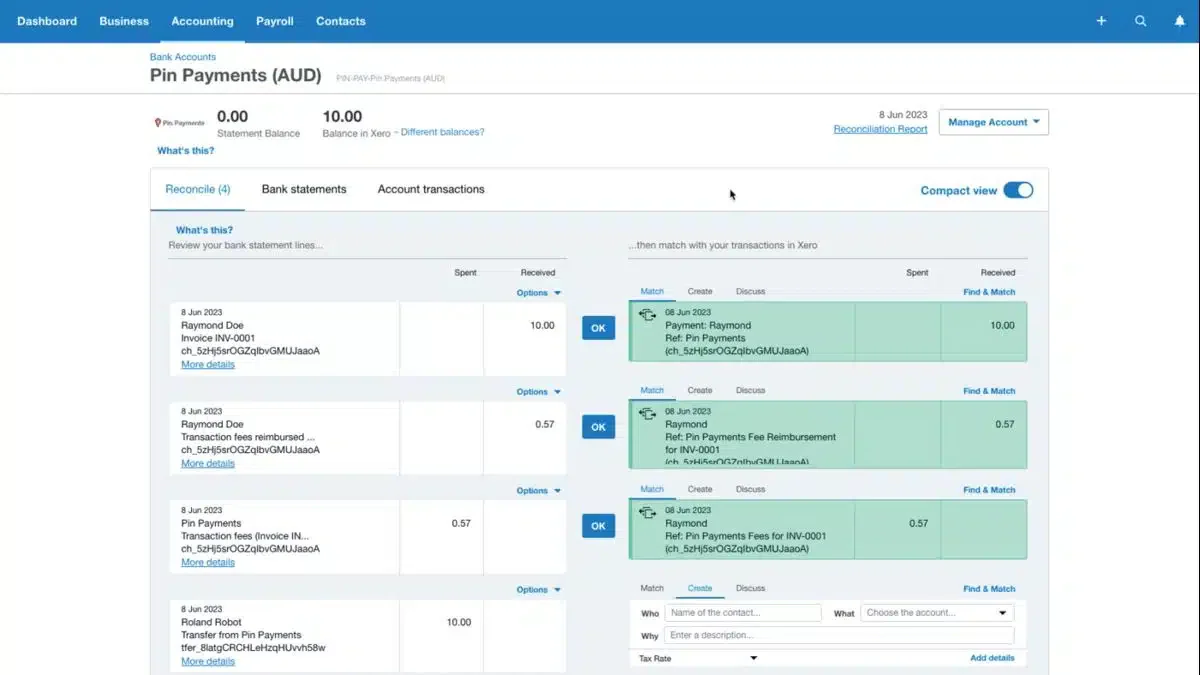Select Discuss tab for Roland Robot row
This screenshot has height=675, width=1200.
(750, 589)
